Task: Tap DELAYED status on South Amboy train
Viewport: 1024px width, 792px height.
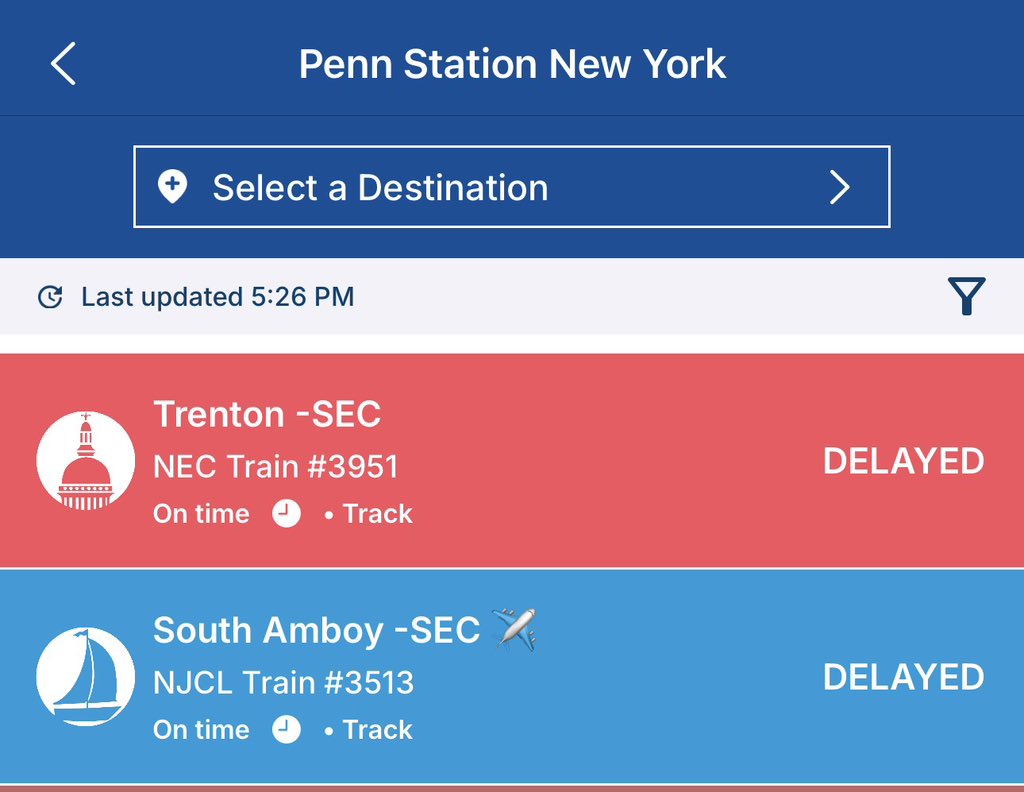Action: pyautogui.click(x=903, y=677)
